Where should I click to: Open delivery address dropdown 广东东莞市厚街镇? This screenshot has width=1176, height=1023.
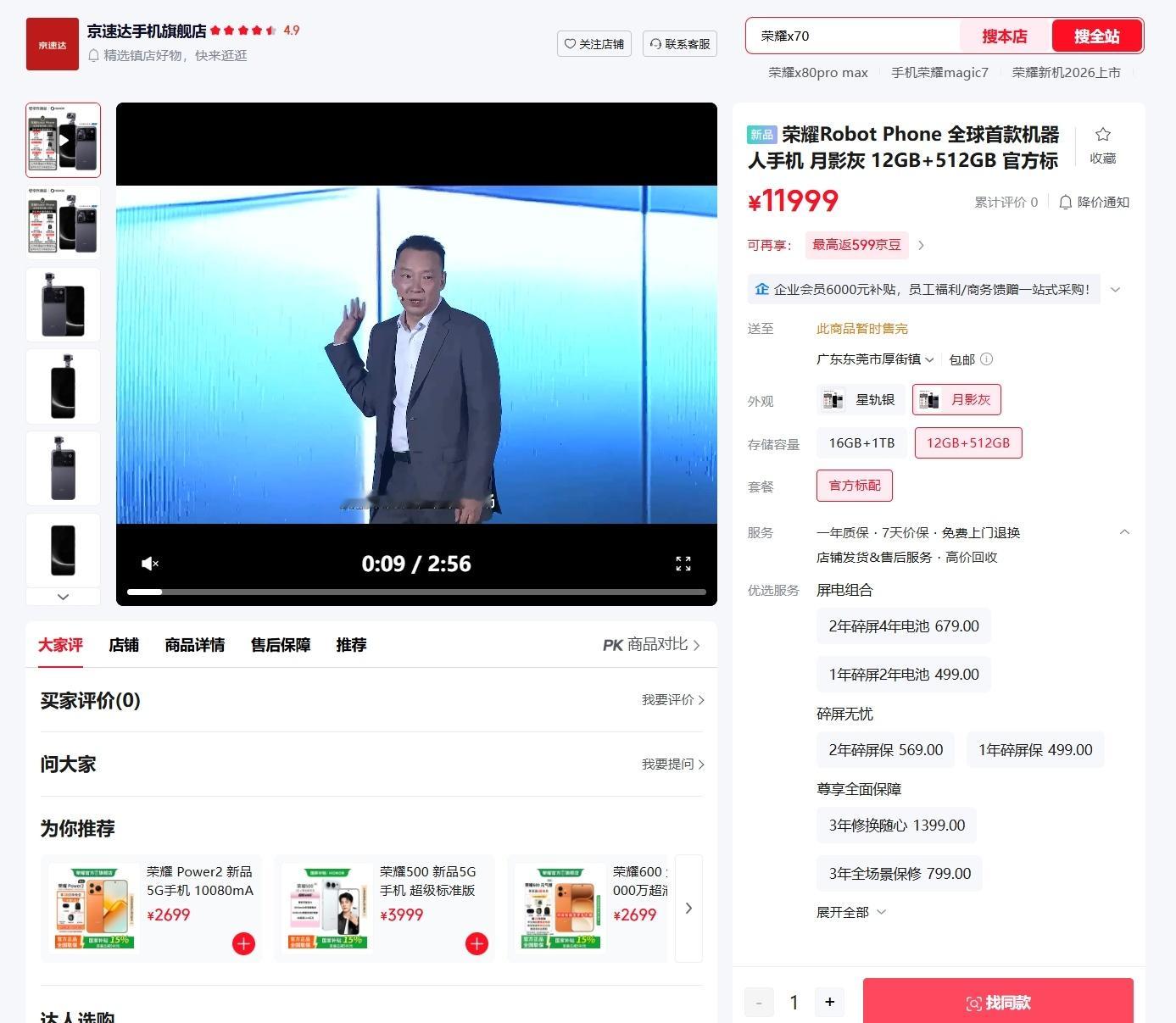875,359
